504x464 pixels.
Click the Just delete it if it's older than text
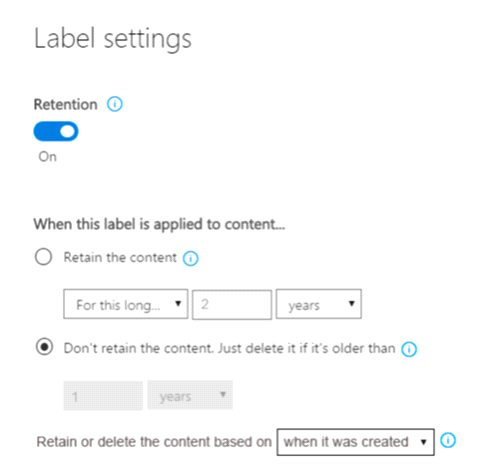[x=307, y=348]
